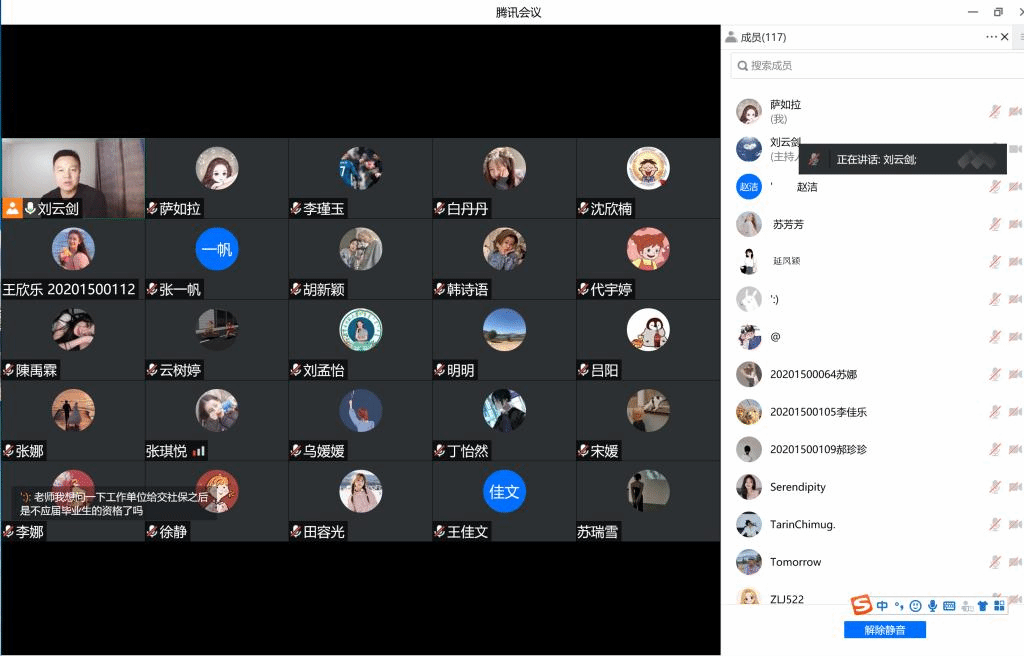1024x656 pixels.
Task: Open Sogou soft keyboard icon
Action: [949, 606]
